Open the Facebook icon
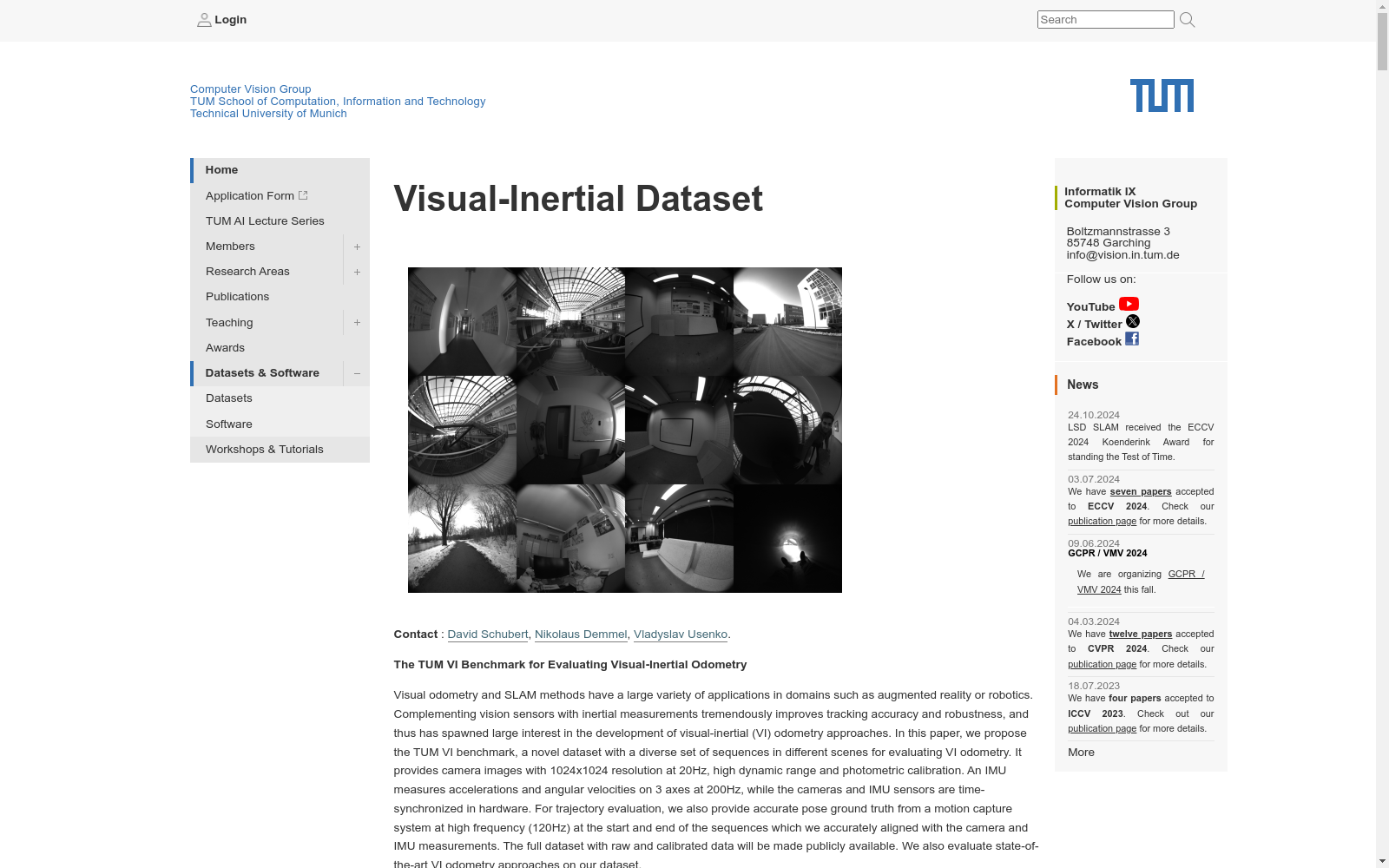Image resolution: width=1389 pixels, height=868 pixels. 1132,339
